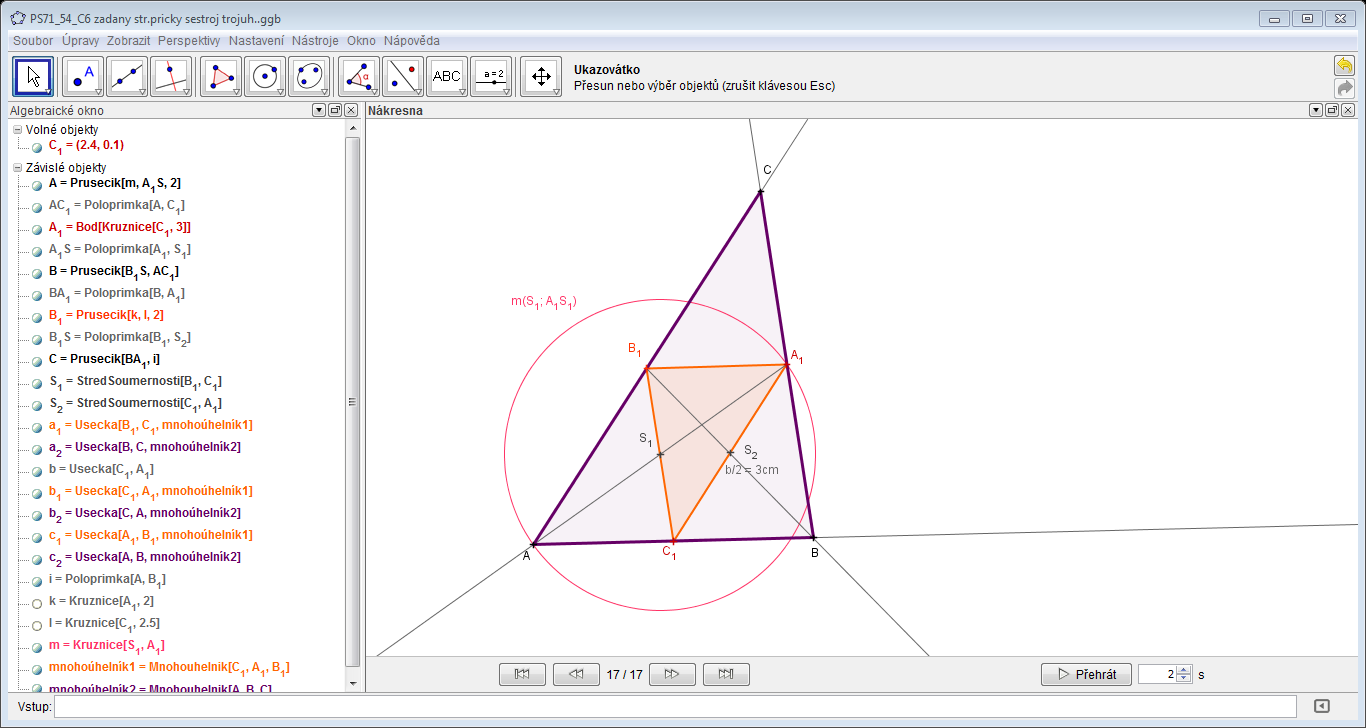The image size is (1366, 728).
Task: Toggle visibility of point A = Prusecik
Action: click(37, 184)
